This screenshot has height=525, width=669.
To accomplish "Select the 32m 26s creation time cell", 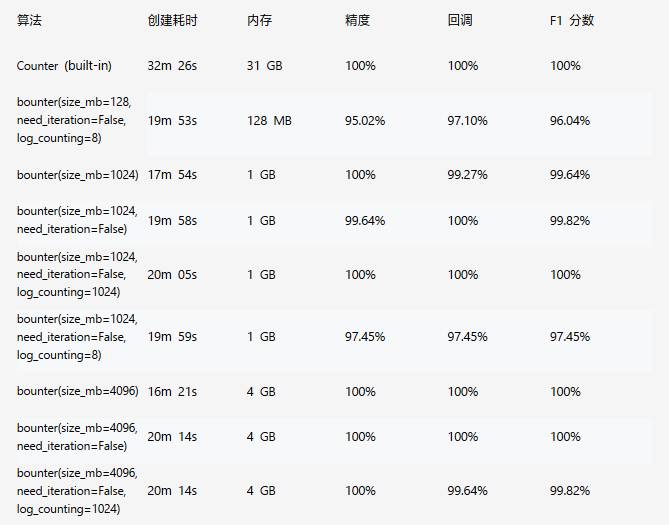I will tap(172, 66).
